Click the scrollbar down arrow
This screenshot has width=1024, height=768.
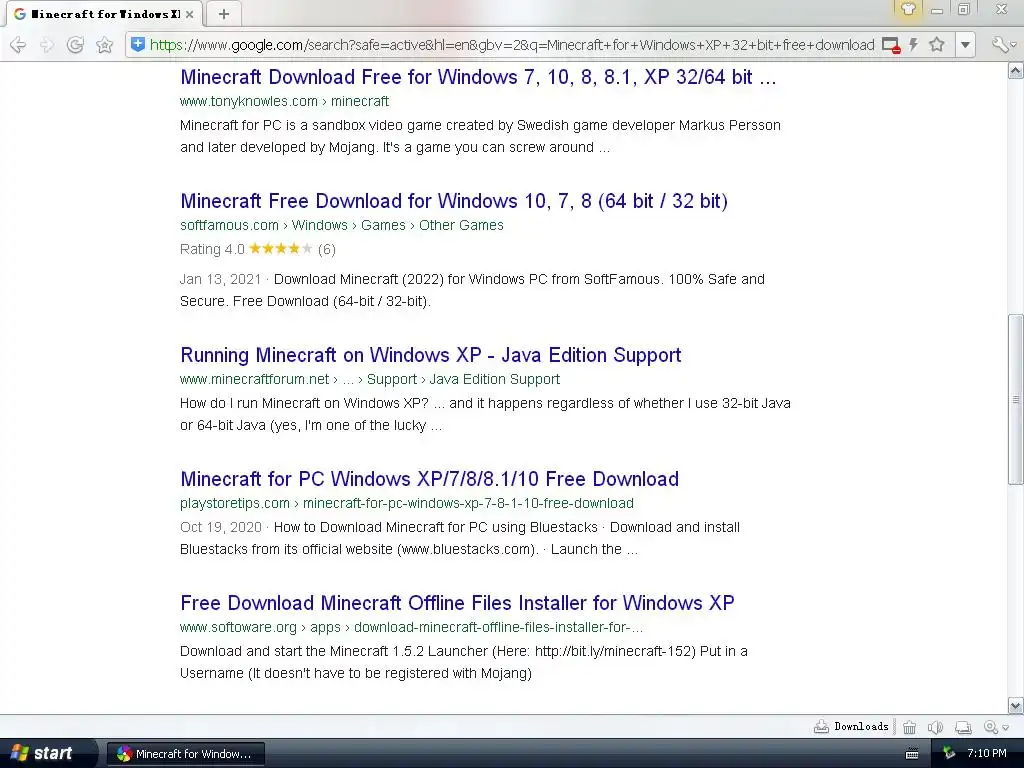[x=1016, y=705]
